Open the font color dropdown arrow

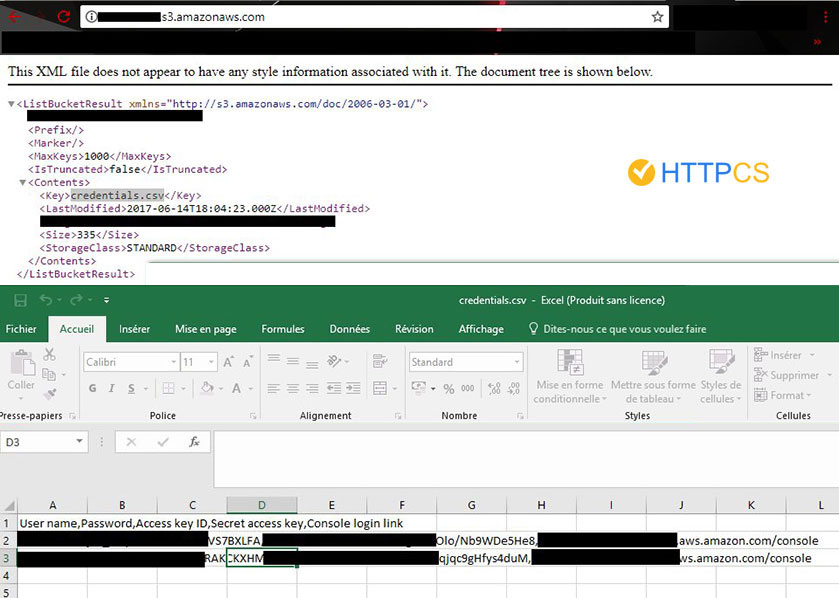[x=251, y=388]
